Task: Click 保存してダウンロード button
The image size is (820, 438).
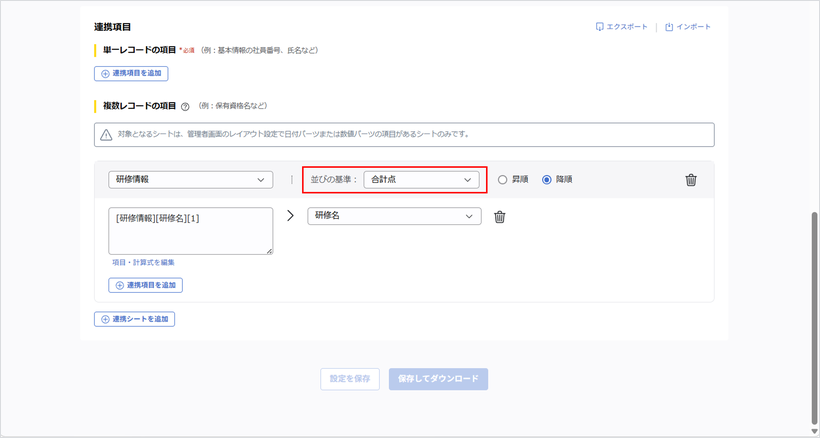Action: coord(438,379)
